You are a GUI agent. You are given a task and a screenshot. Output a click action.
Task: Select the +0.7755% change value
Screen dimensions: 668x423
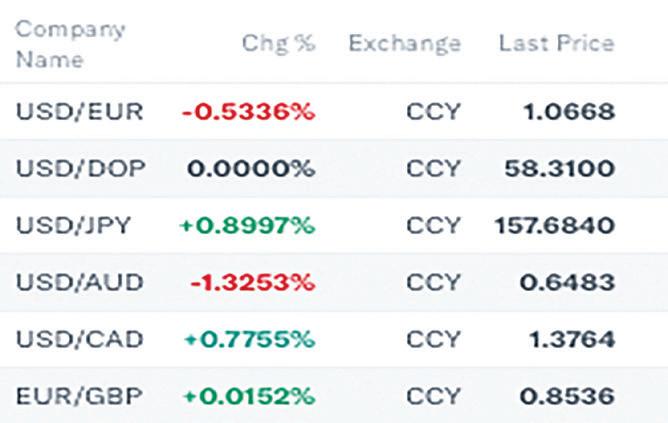[250, 339]
